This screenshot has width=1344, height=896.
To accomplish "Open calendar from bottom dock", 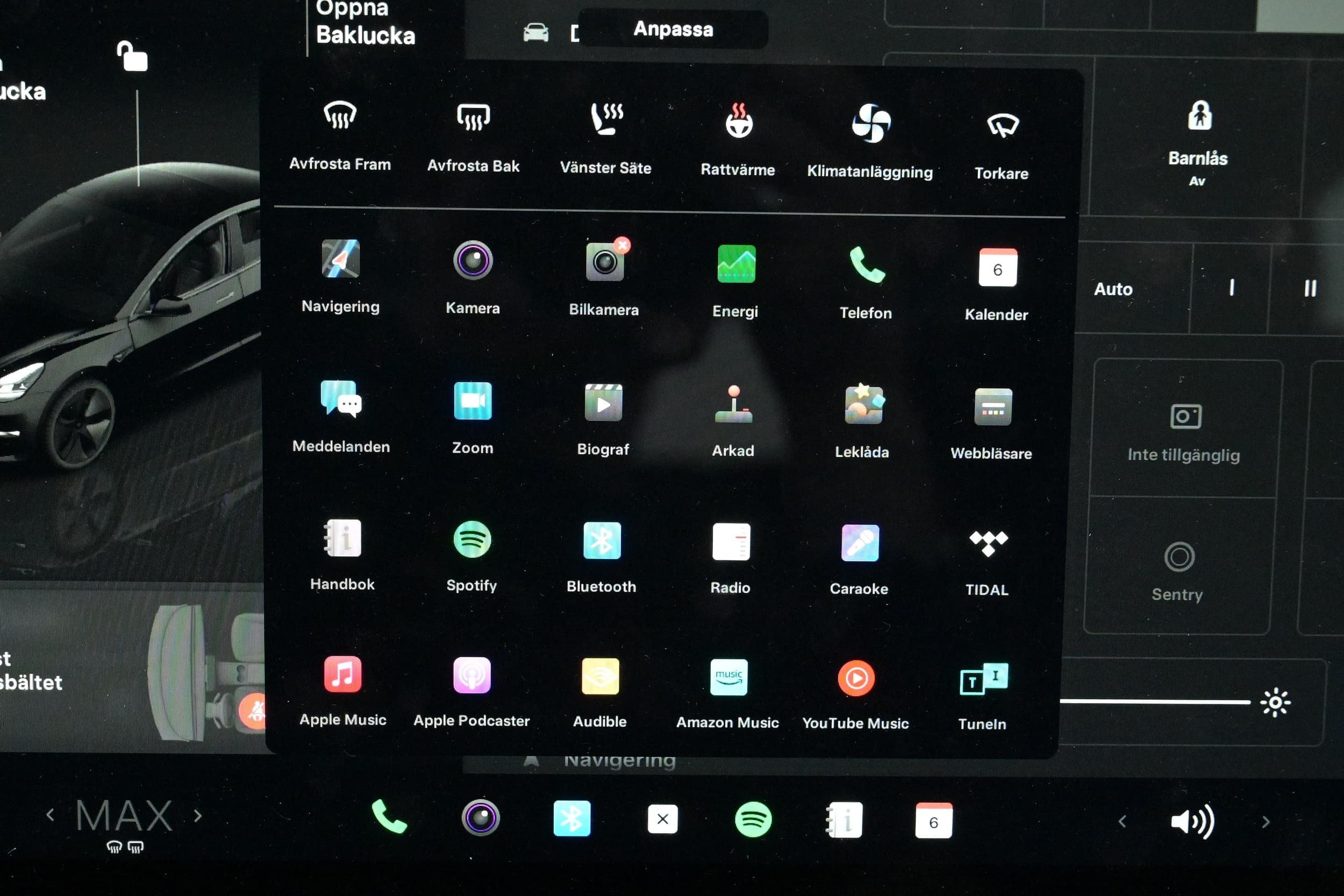I will (x=934, y=821).
